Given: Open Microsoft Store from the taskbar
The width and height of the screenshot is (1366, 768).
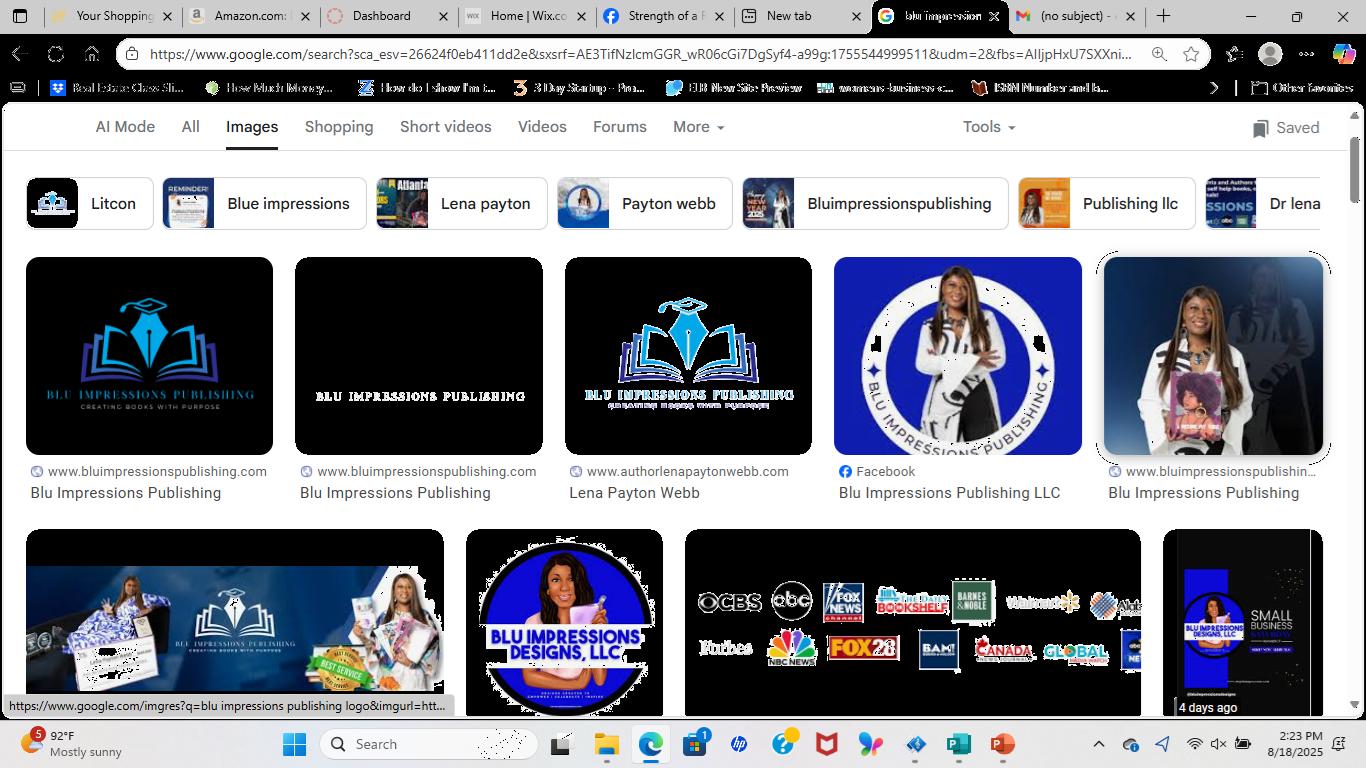Looking at the screenshot, I should (x=695, y=744).
